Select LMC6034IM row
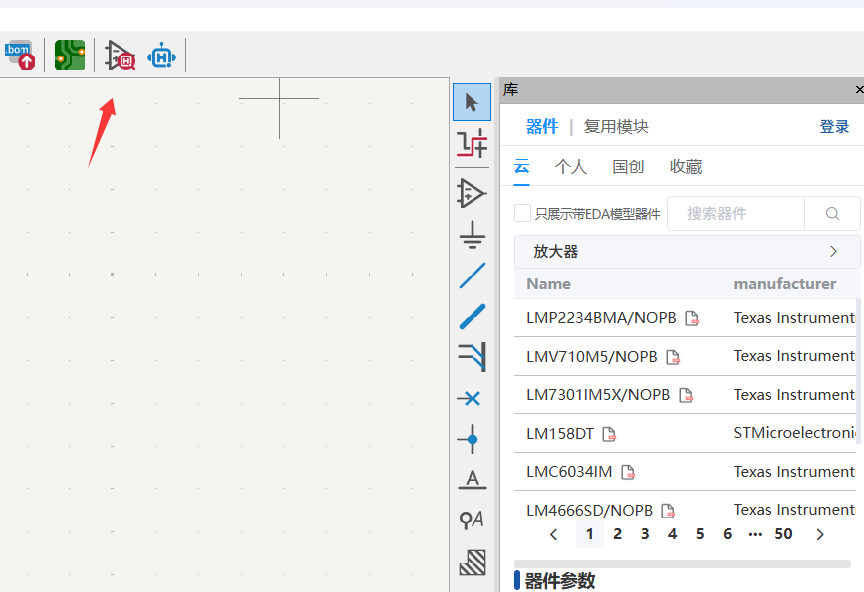864x592 pixels. point(685,472)
